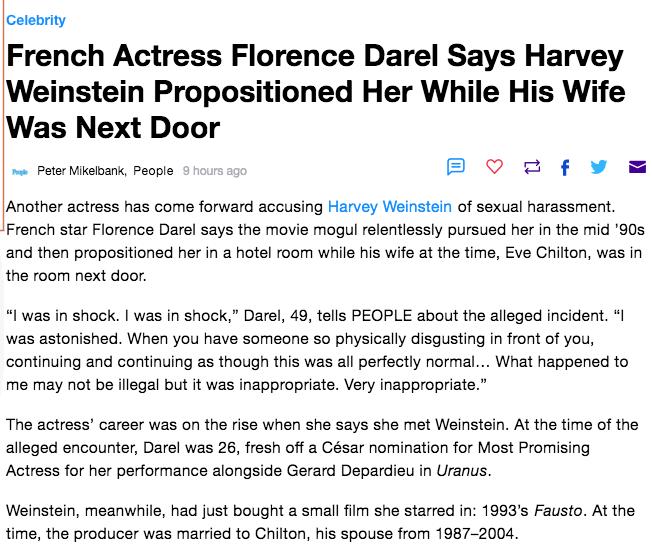The height and width of the screenshot is (556, 652).
Task: Click the word PEOPLE in the quote paragraph
Action: tap(381, 316)
